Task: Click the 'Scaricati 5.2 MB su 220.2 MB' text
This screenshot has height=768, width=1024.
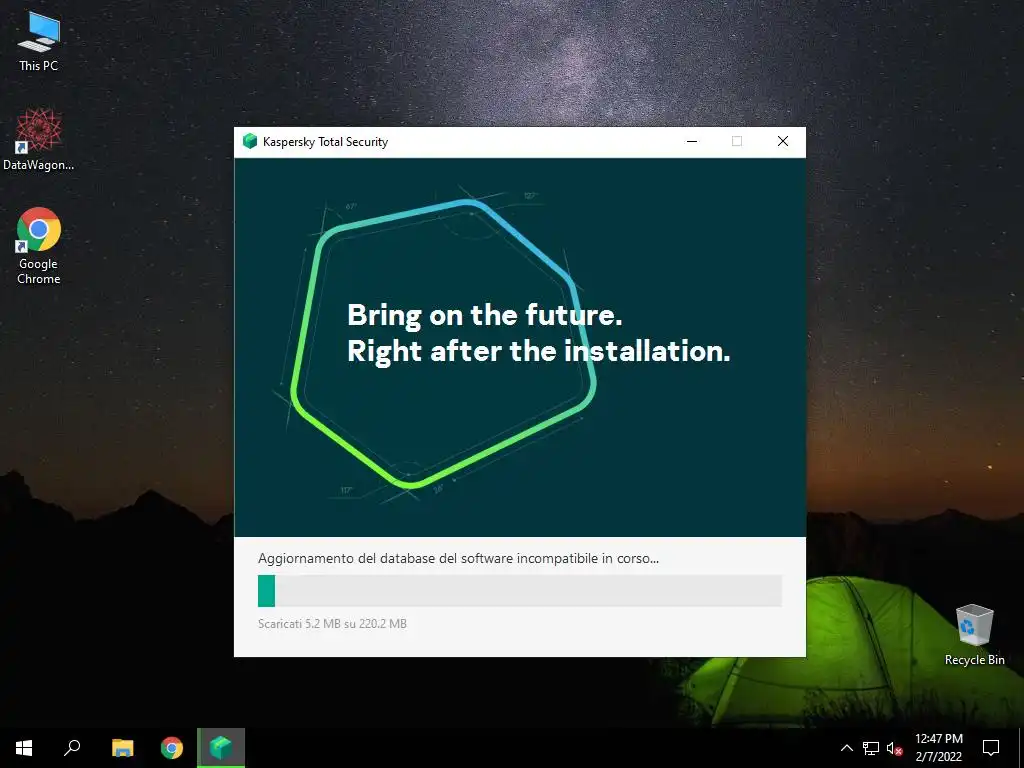Action: pos(332,624)
